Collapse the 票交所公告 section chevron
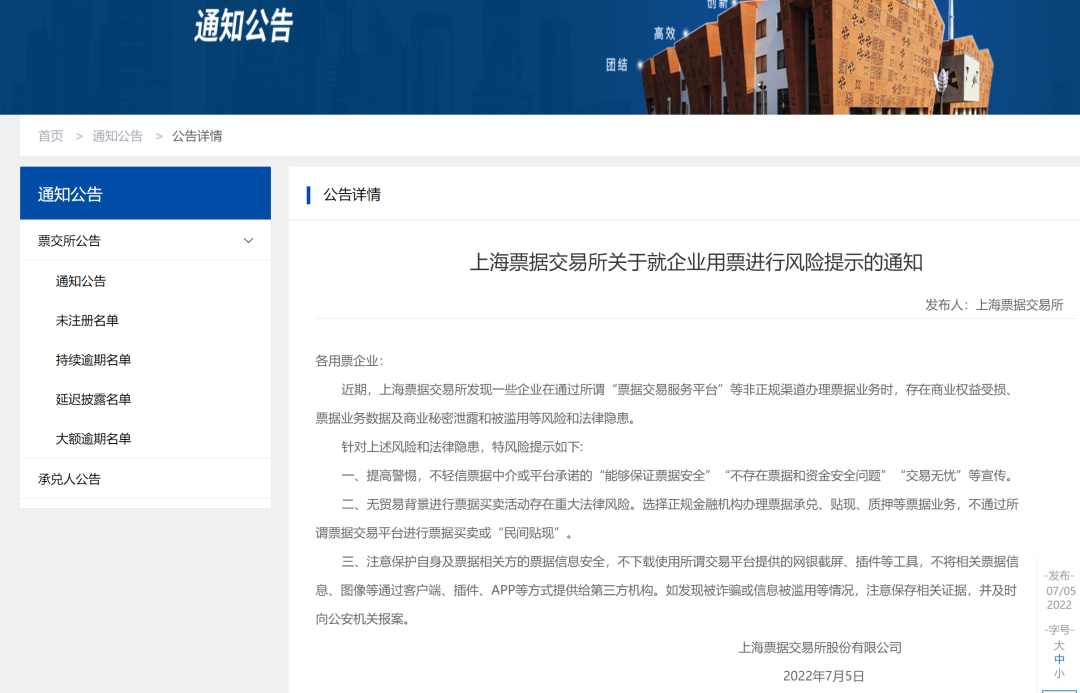 click(x=249, y=240)
